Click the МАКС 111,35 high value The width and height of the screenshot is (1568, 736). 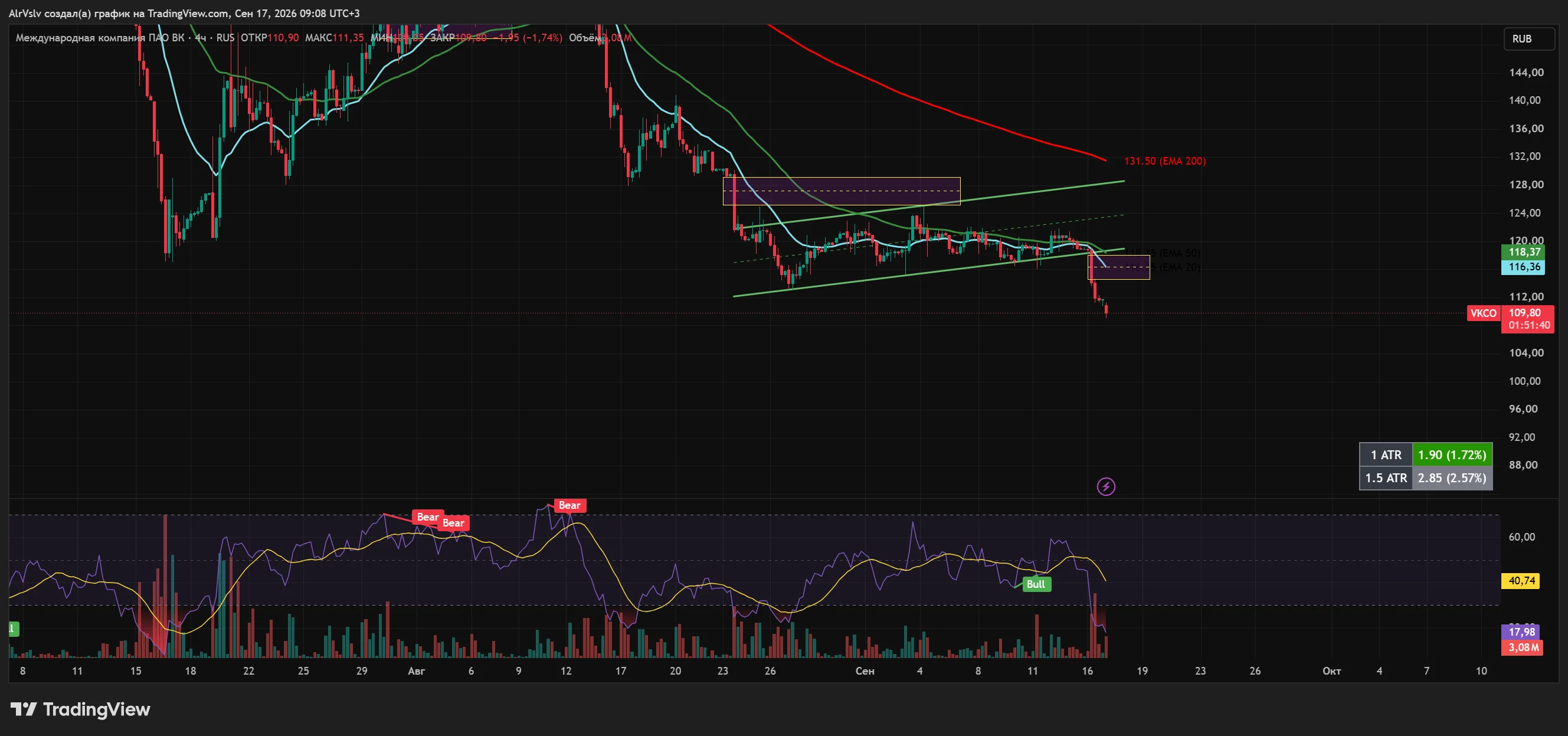coord(334,38)
